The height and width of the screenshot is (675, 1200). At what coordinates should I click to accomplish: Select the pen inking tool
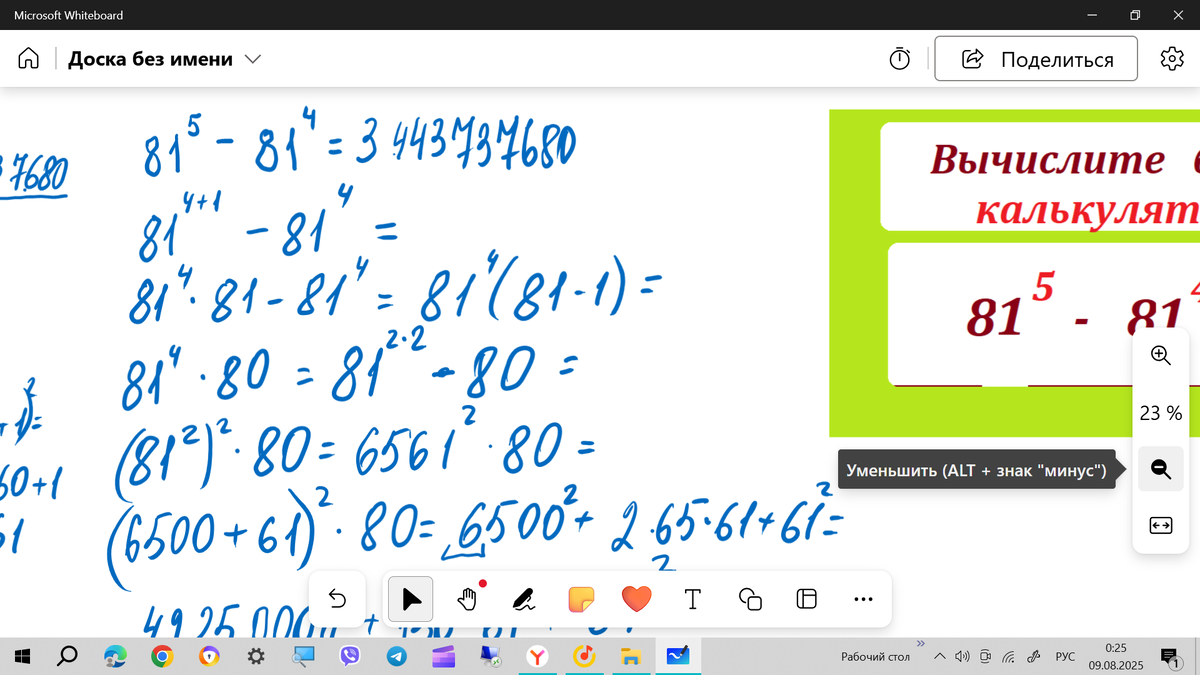click(x=523, y=599)
